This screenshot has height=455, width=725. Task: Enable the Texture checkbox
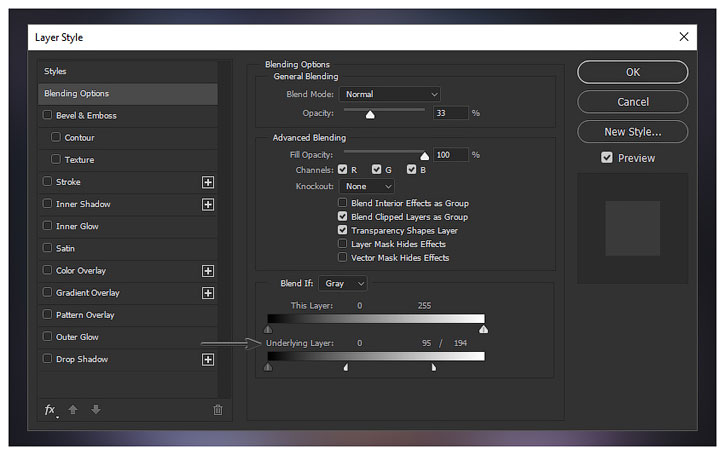click(56, 159)
